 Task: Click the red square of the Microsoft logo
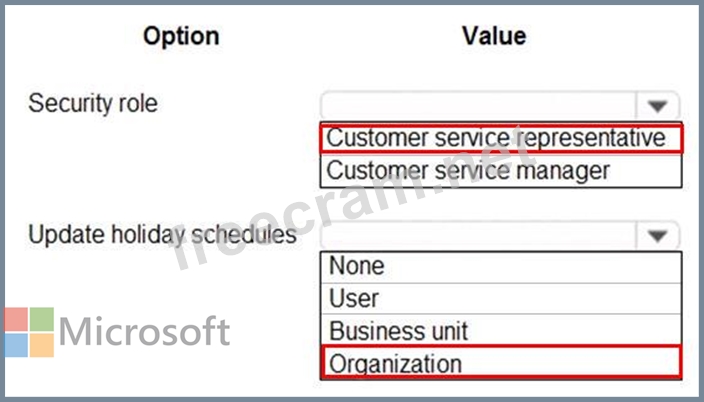(x=15, y=320)
